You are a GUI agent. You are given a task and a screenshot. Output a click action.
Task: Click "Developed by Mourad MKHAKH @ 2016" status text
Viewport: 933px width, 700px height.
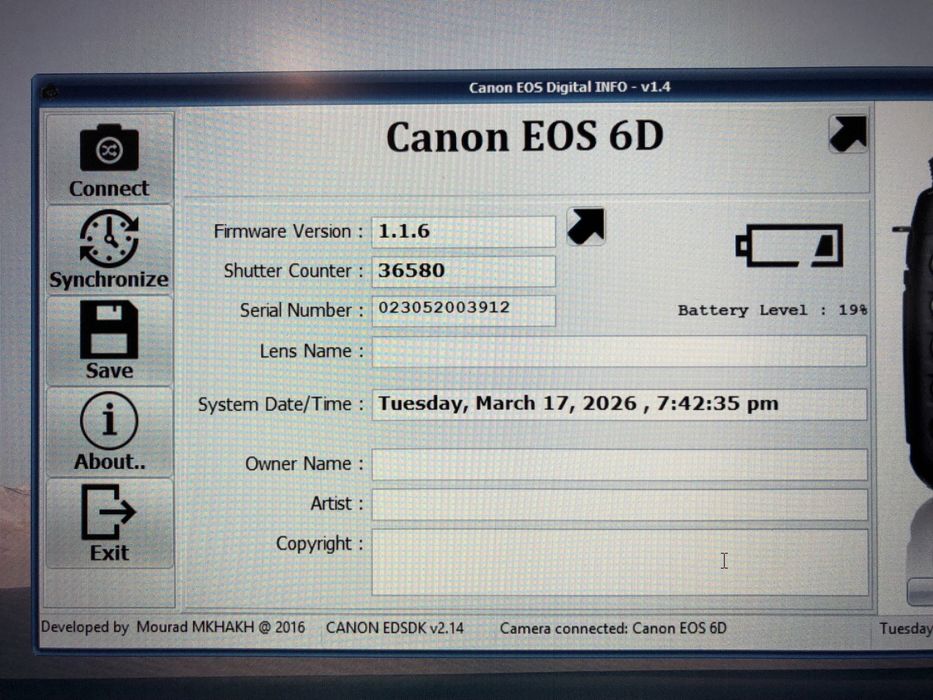tap(173, 627)
